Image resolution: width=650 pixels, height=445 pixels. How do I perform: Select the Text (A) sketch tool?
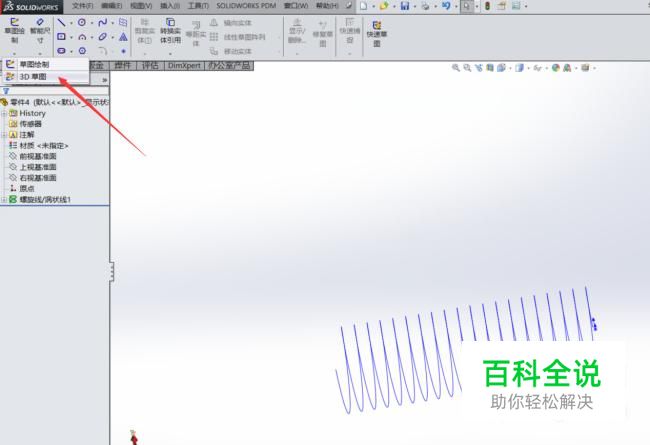point(123,37)
